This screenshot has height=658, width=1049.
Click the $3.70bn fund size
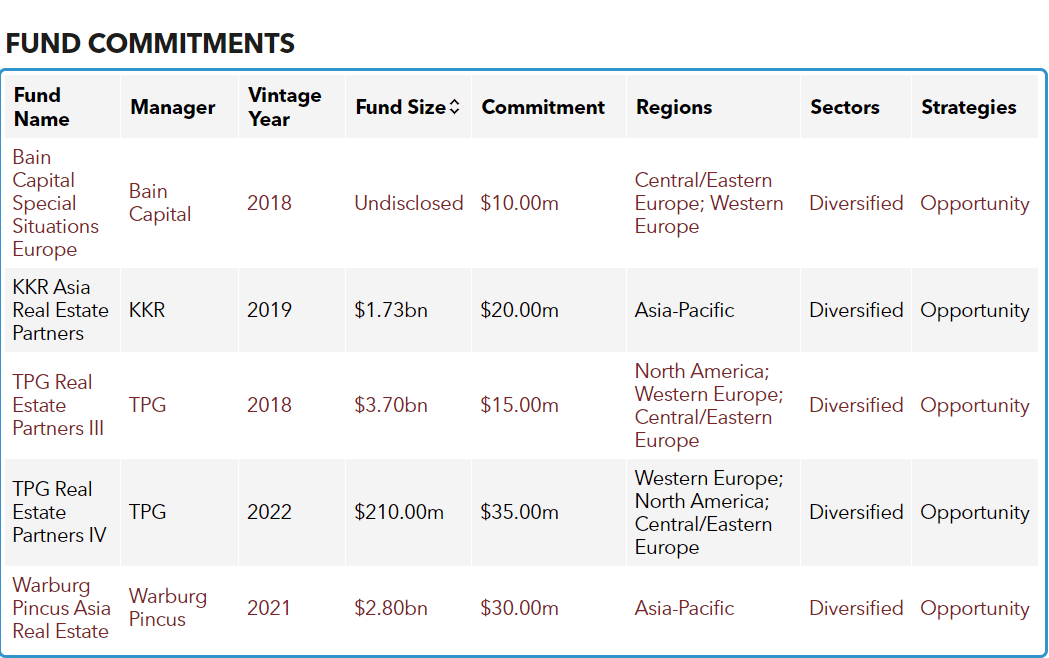click(x=391, y=405)
